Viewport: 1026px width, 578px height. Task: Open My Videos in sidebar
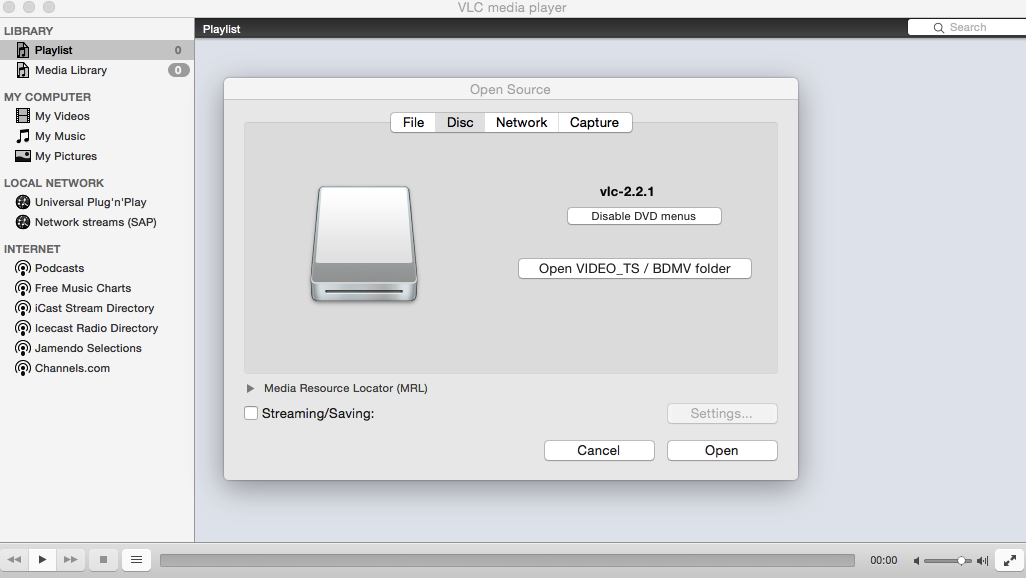pos(97,116)
